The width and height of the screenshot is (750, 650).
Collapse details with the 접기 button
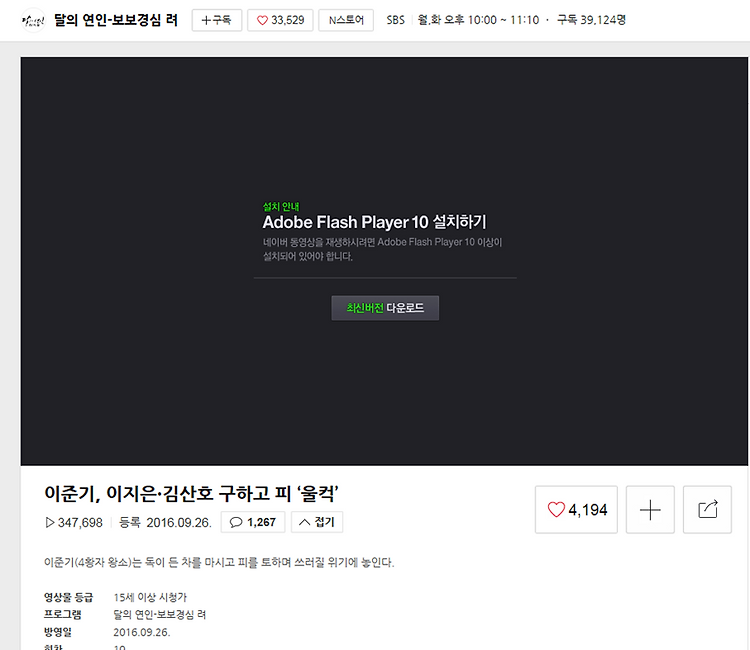317,522
